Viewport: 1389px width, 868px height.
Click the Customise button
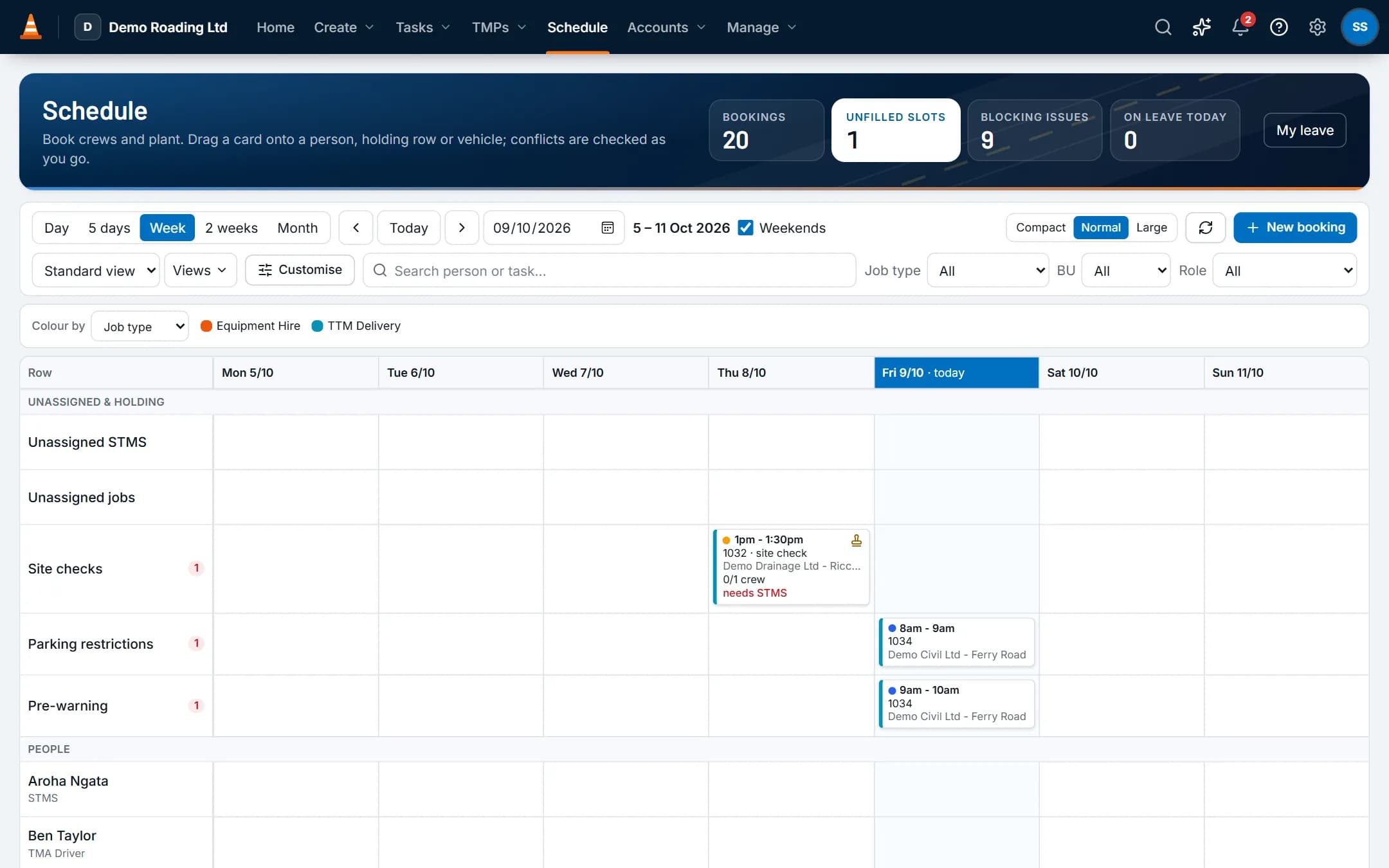click(x=300, y=269)
